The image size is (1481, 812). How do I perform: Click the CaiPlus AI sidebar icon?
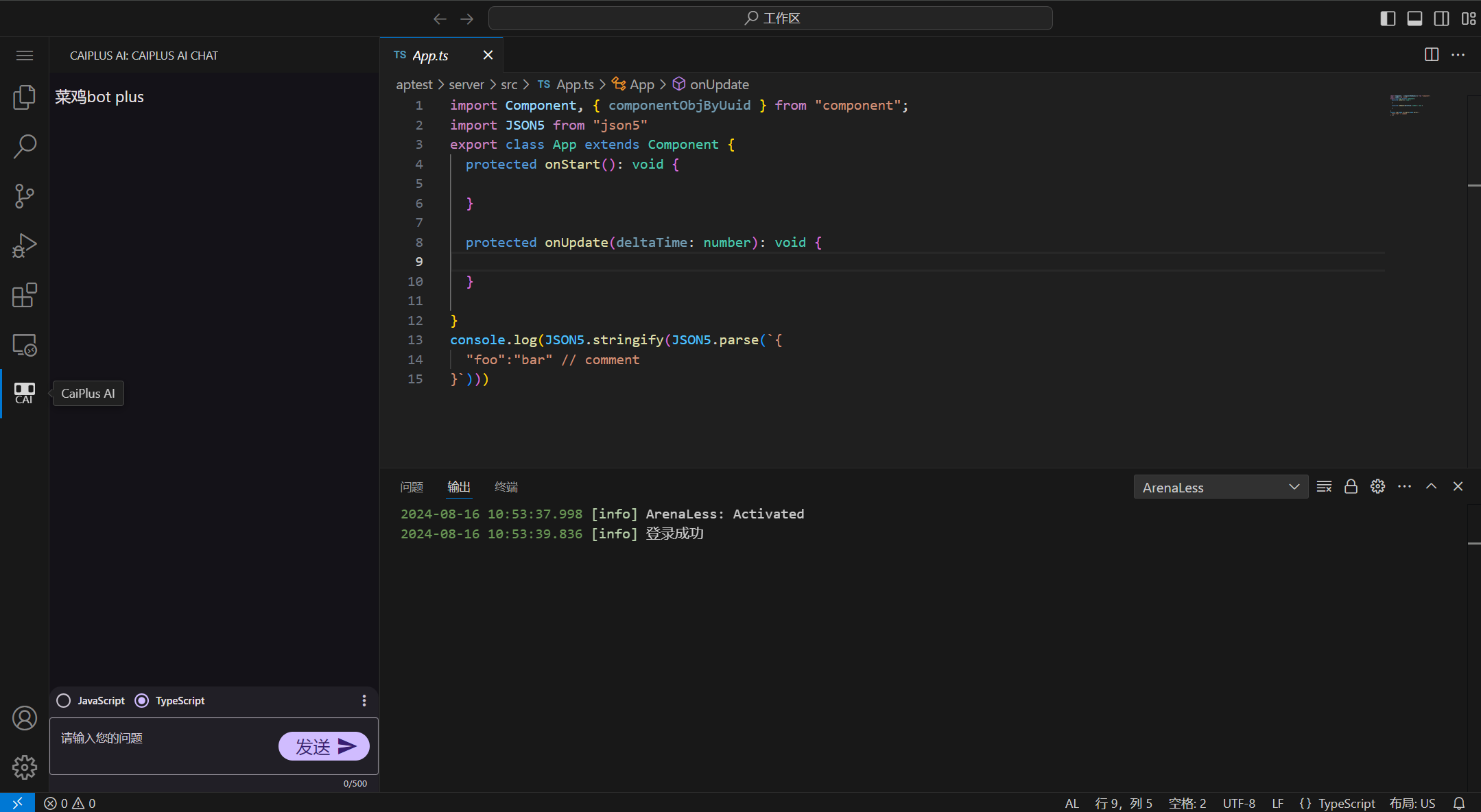[25, 393]
